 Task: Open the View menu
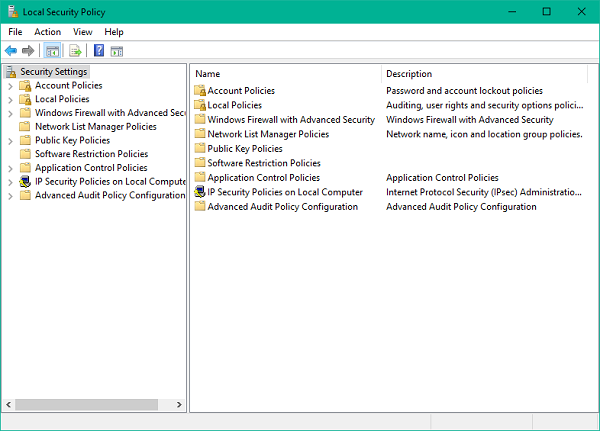(82, 32)
